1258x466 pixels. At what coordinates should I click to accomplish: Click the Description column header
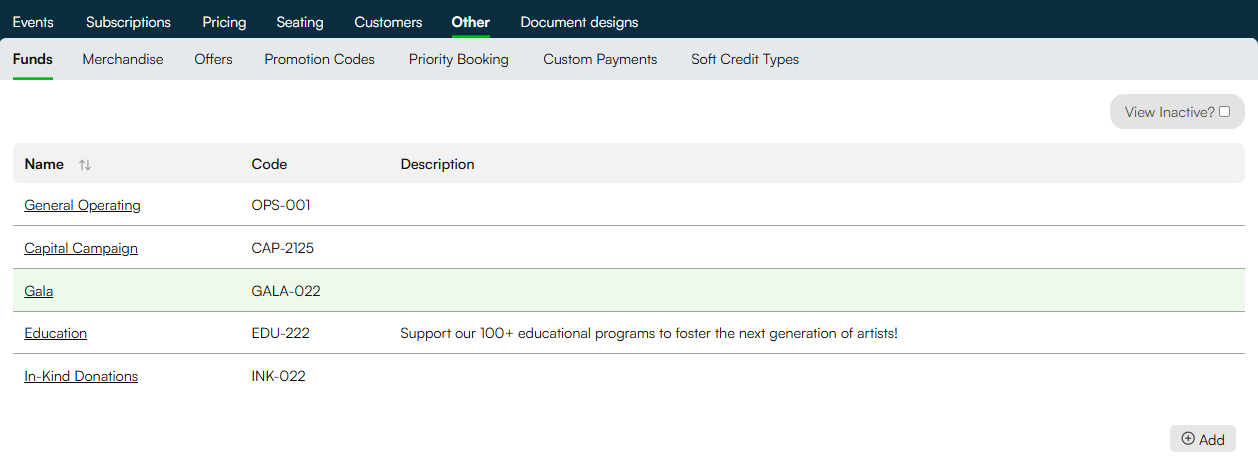(437, 164)
